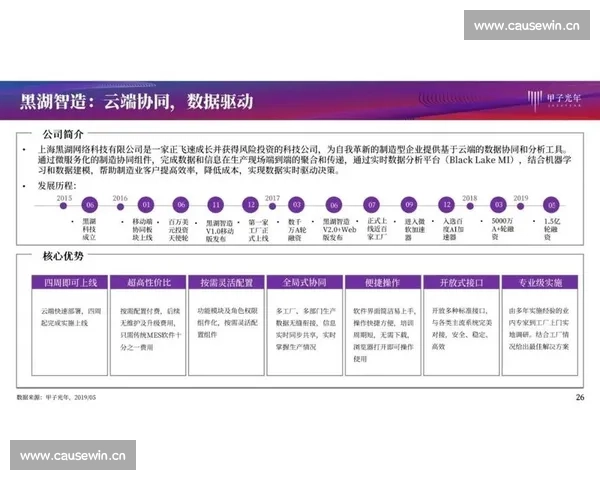The height and width of the screenshot is (480, 600).
Task: Click the 12 circle above 第一家工厂正式上线
Action: [x=251, y=205]
